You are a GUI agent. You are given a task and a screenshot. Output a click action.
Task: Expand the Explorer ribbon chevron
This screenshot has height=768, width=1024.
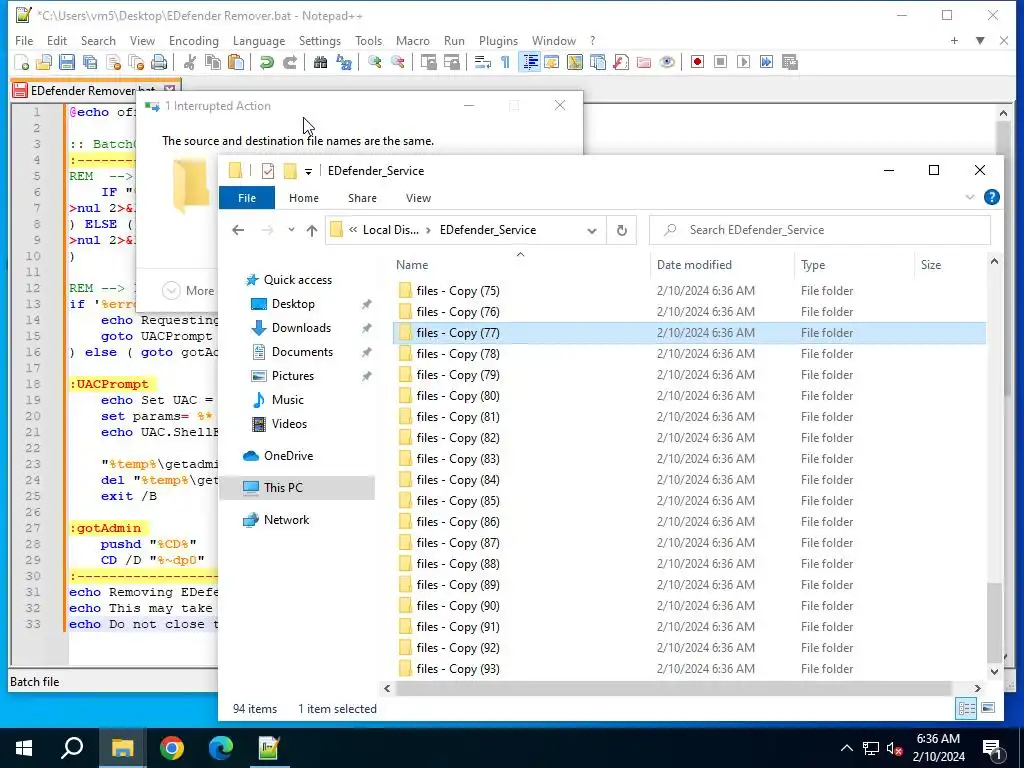click(x=970, y=197)
